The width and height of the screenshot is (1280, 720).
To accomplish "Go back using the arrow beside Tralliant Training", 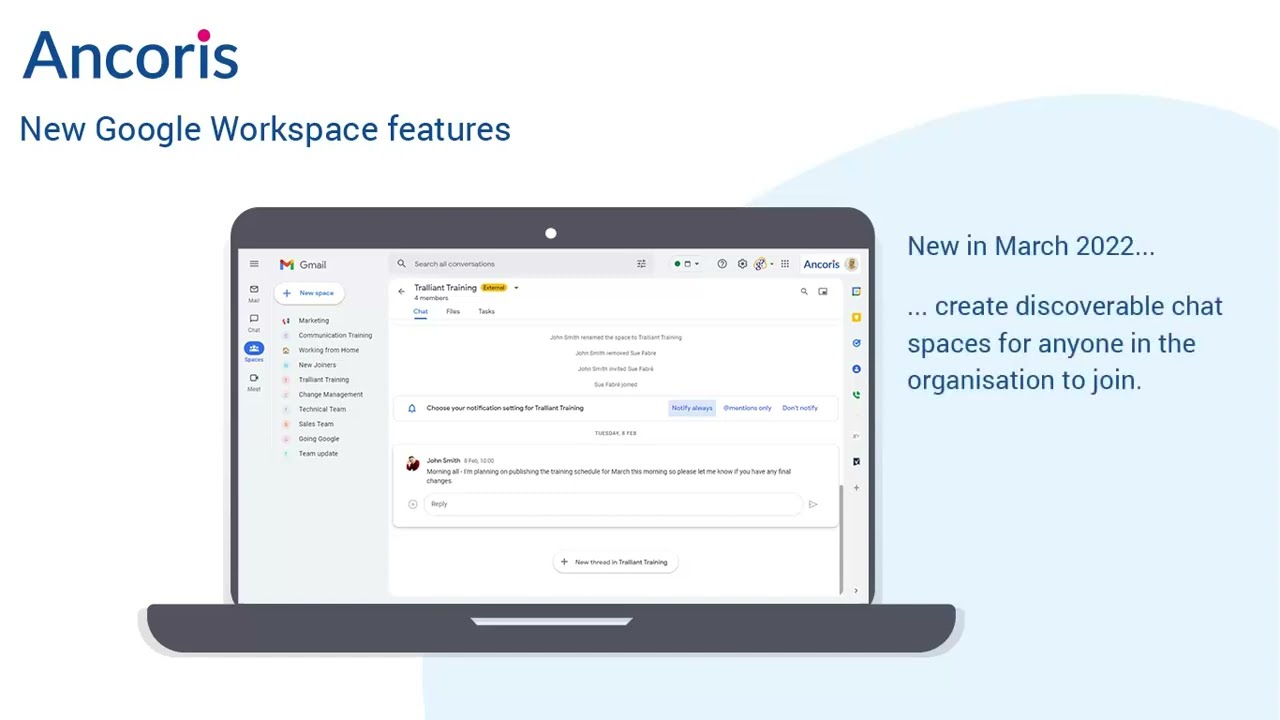I will (401, 292).
